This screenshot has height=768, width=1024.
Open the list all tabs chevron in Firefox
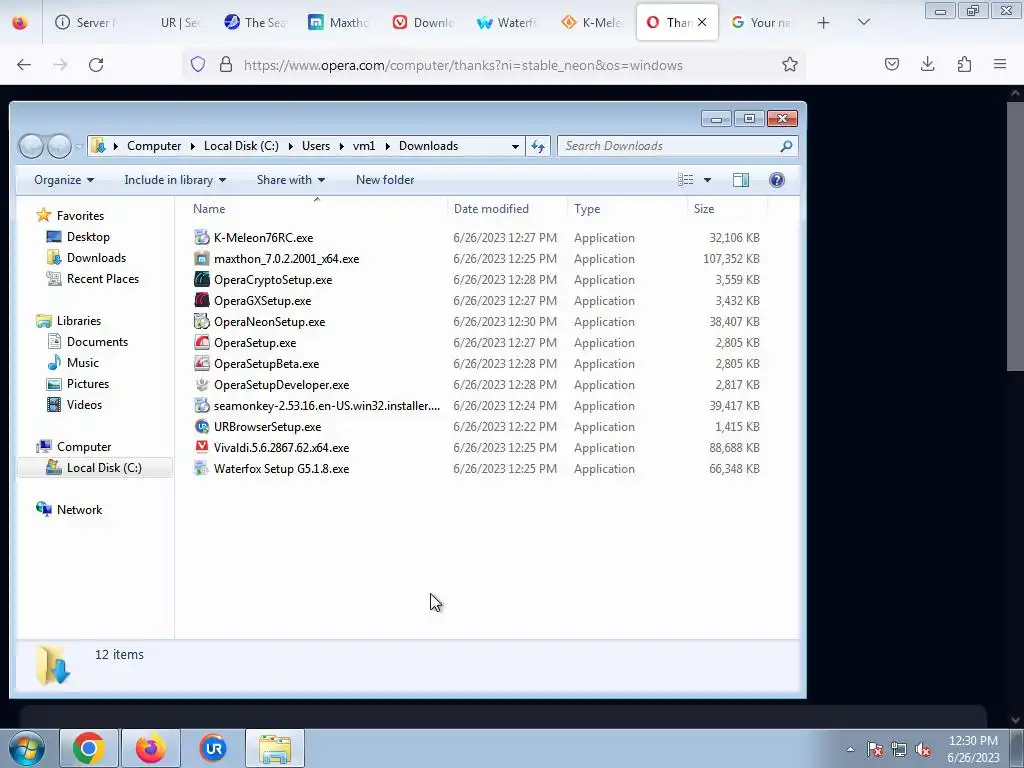click(x=863, y=22)
